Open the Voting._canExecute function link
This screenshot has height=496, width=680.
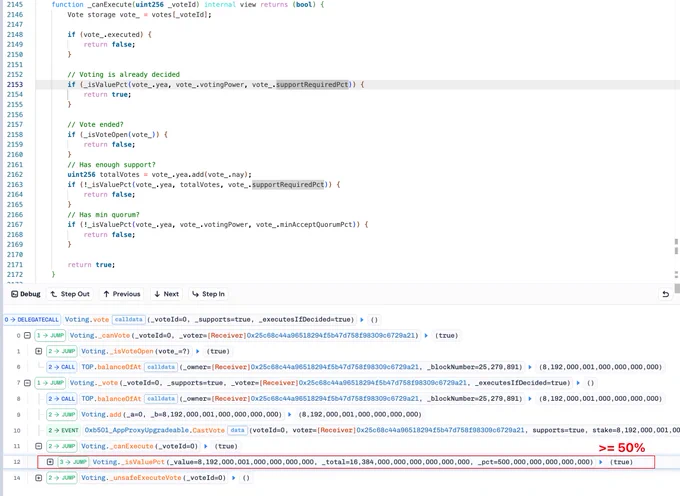pyautogui.click(x=117, y=446)
